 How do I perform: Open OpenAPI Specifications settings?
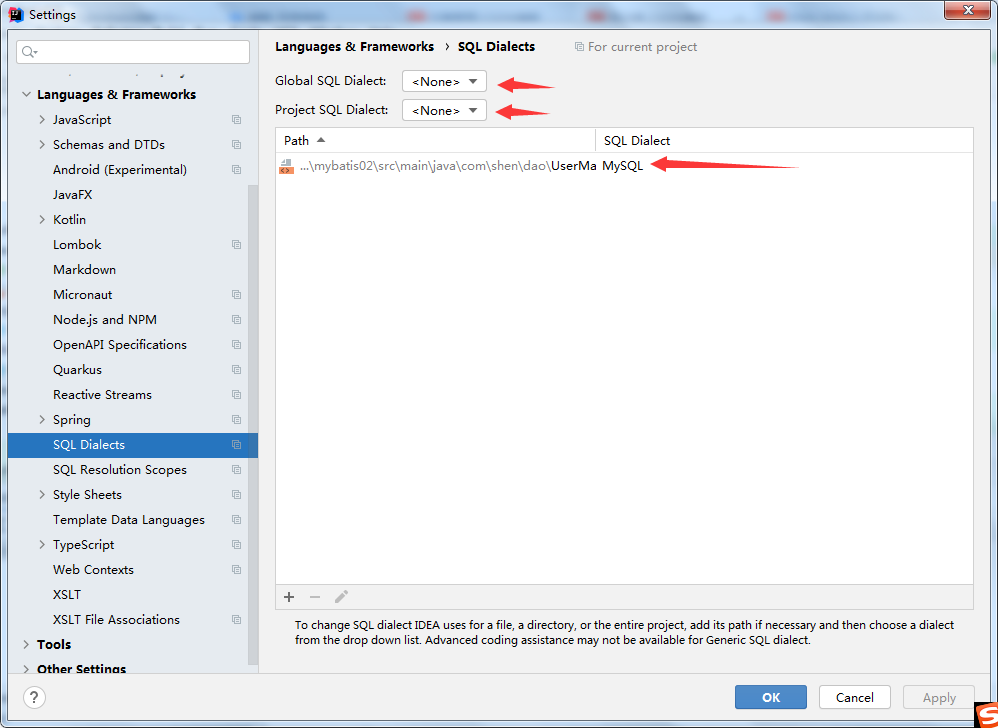pyautogui.click(x=120, y=345)
